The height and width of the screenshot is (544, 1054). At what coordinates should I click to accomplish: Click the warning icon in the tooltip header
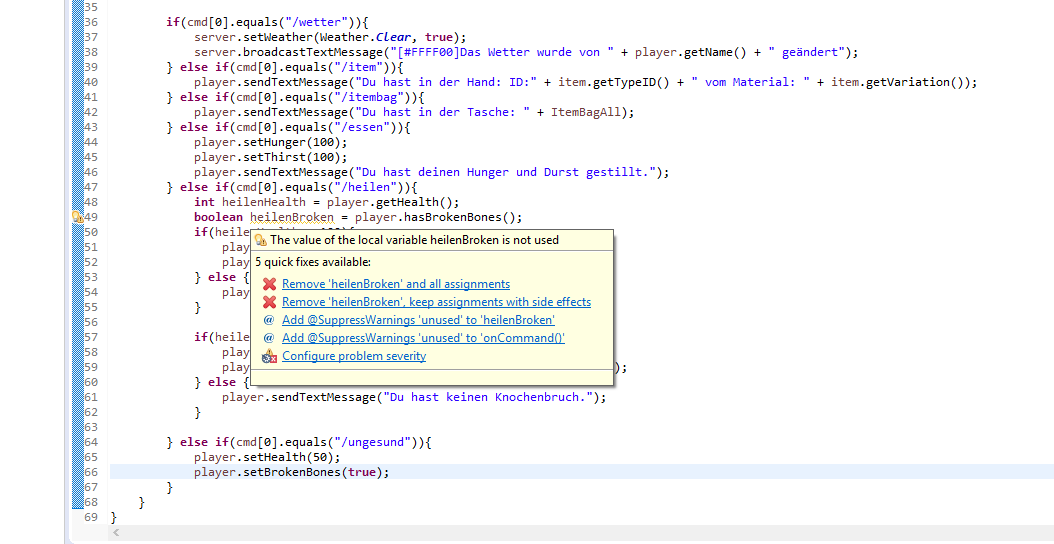[x=261, y=240]
